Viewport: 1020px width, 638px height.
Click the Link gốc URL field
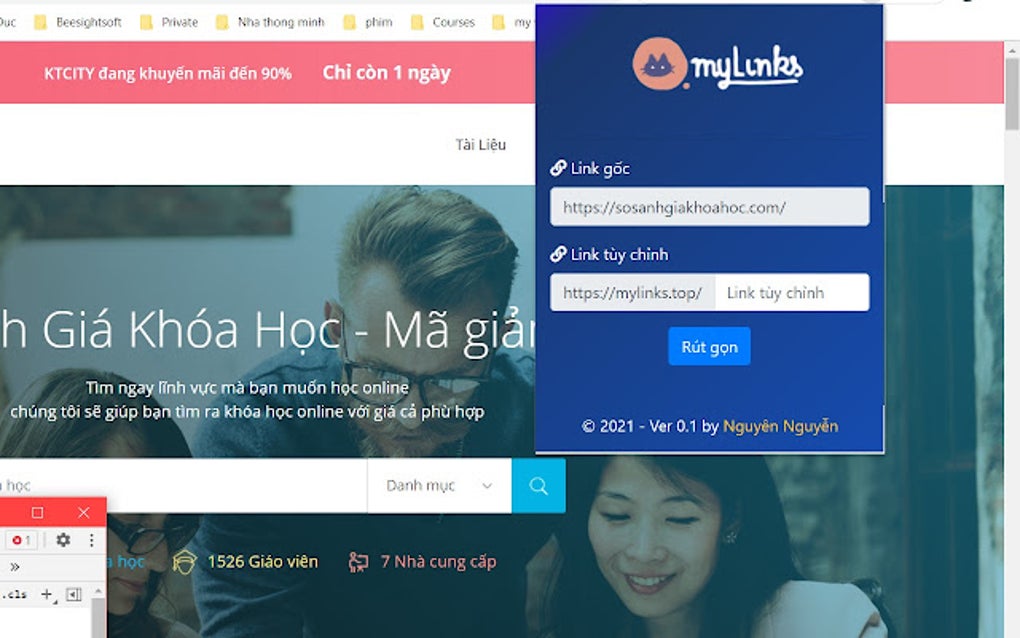tap(709, 207)
